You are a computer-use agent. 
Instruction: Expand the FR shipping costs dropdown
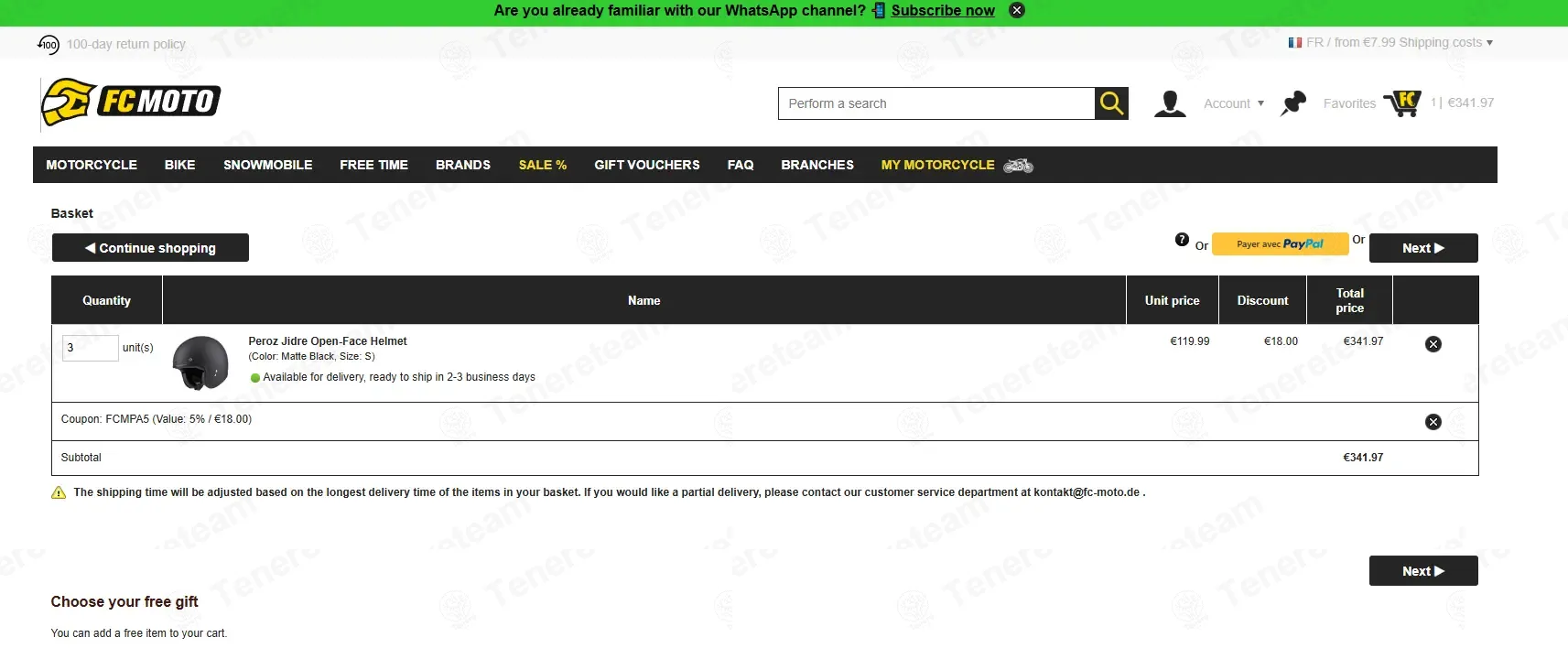click(x=1400, y=42)
